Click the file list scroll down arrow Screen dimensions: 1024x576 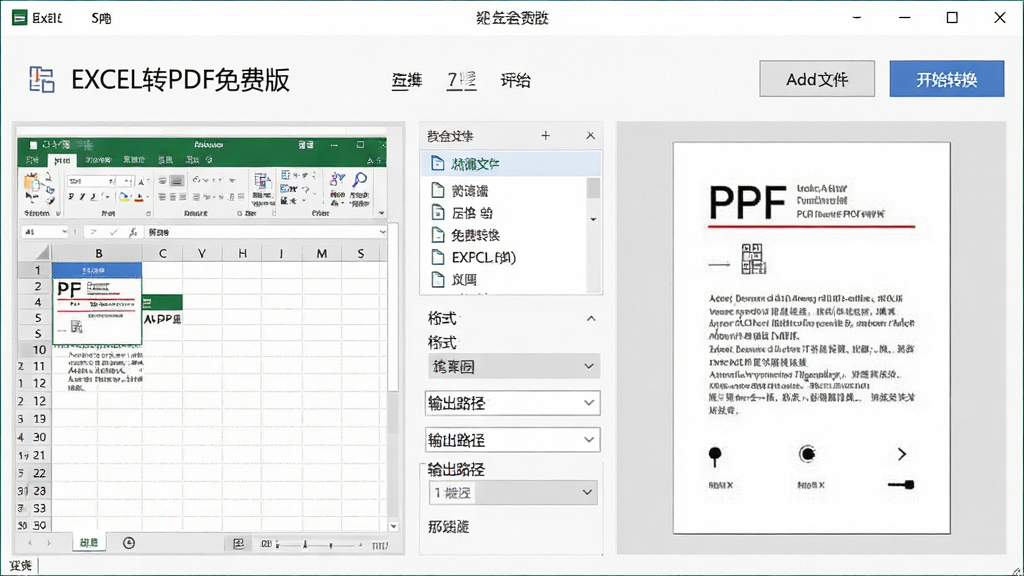click(x=593, y=219)
